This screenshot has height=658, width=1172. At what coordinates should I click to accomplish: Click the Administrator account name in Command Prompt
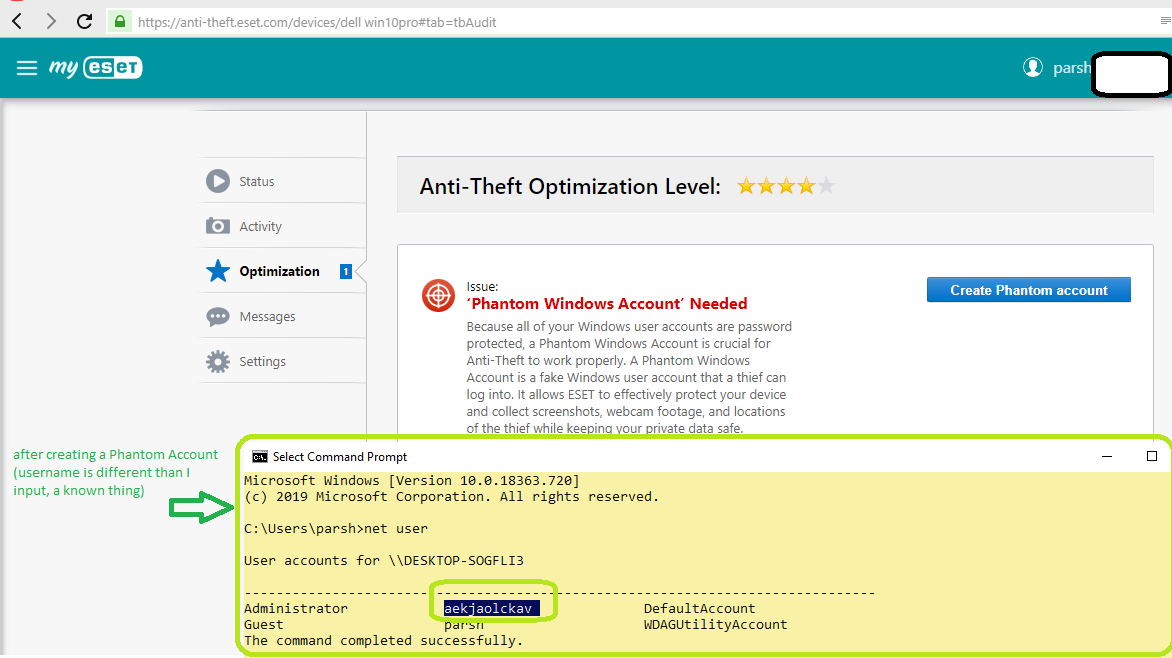point(296,609)
